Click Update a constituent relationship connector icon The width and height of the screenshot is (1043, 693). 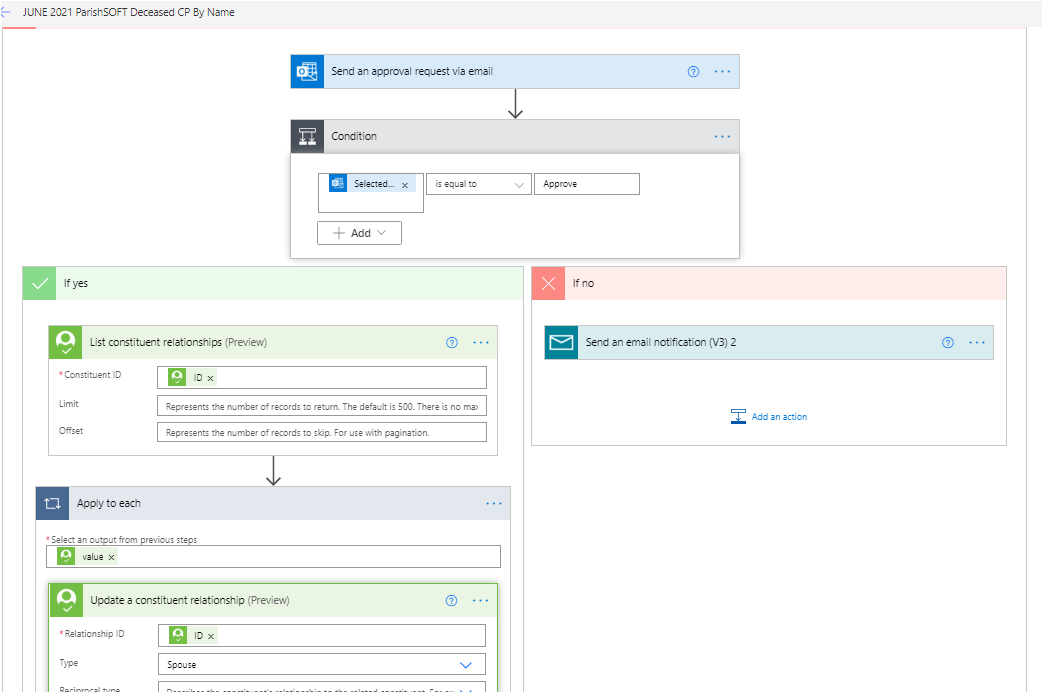(x=67, y=600)
